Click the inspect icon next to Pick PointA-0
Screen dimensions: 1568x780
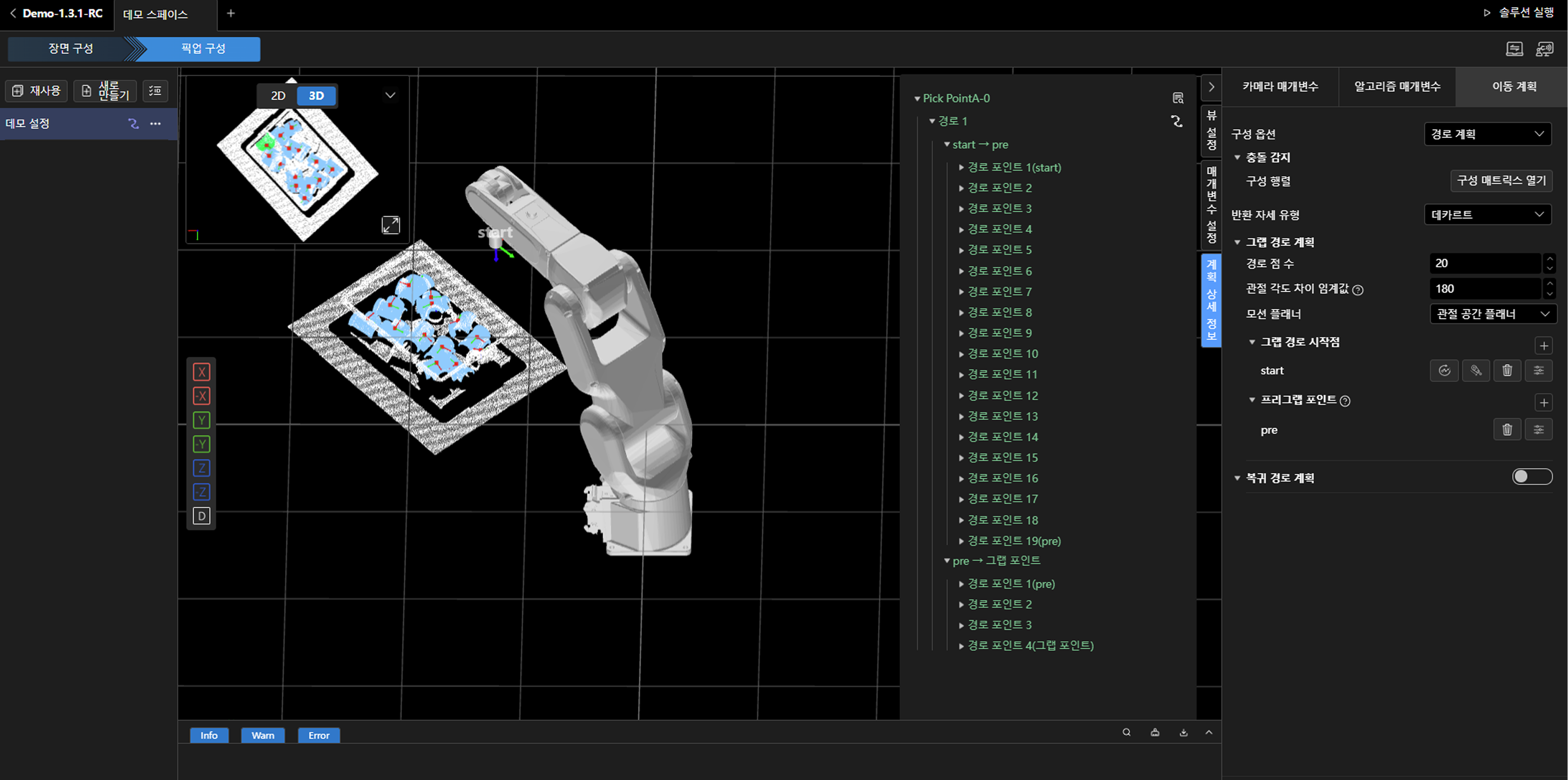pyautogui.click(x=1178, y=98)
